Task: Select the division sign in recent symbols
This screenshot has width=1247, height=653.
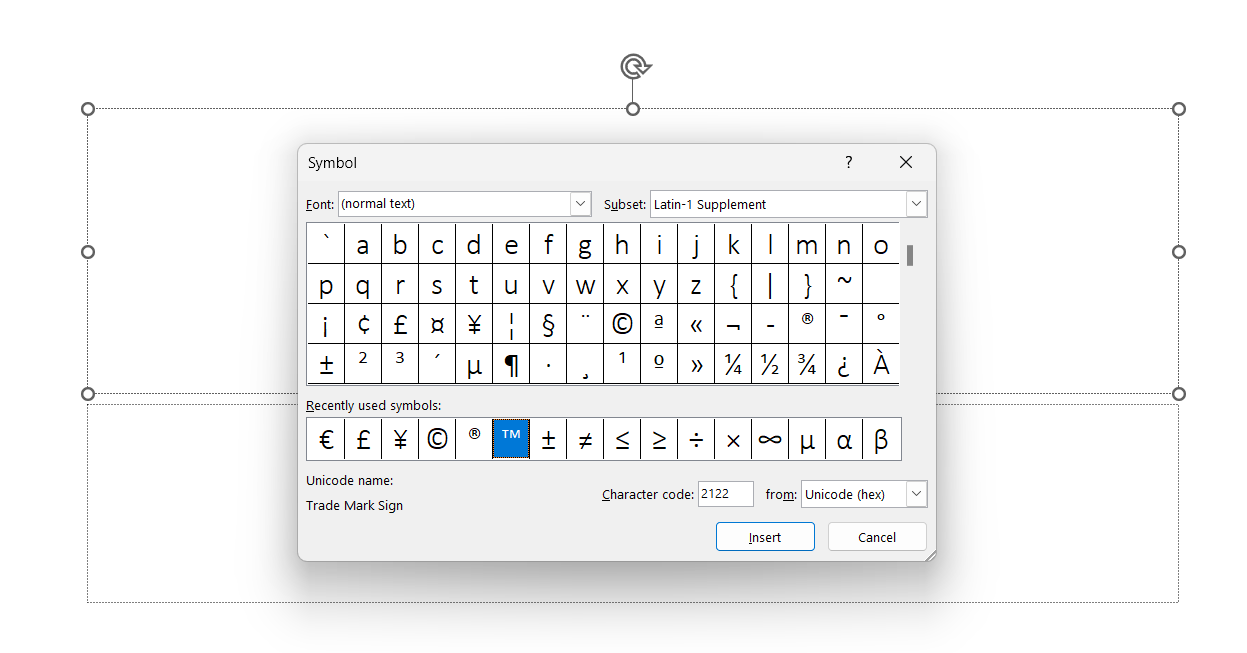Action: tap(696, 440)
